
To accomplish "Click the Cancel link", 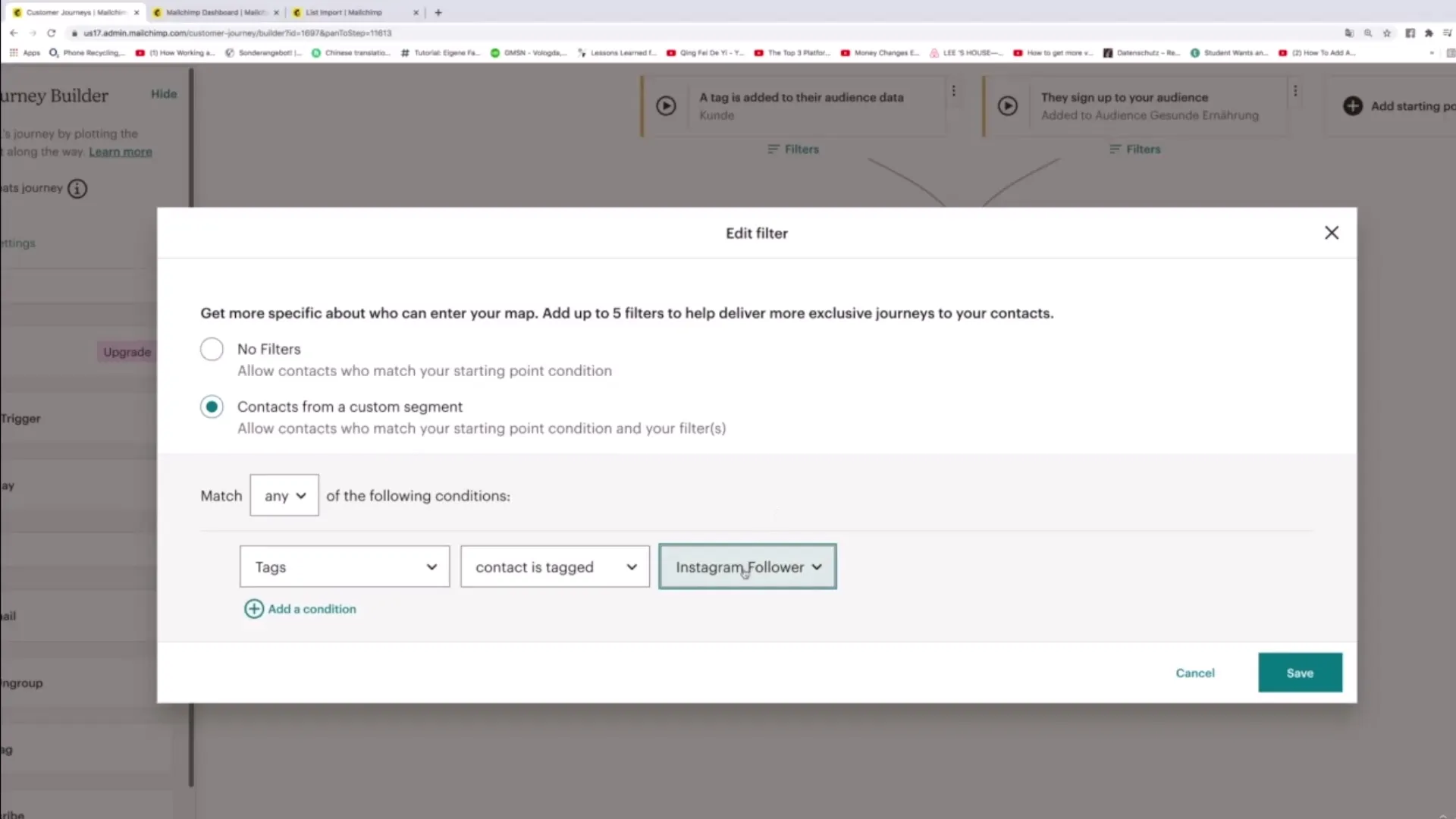I will pos(1195,673).
